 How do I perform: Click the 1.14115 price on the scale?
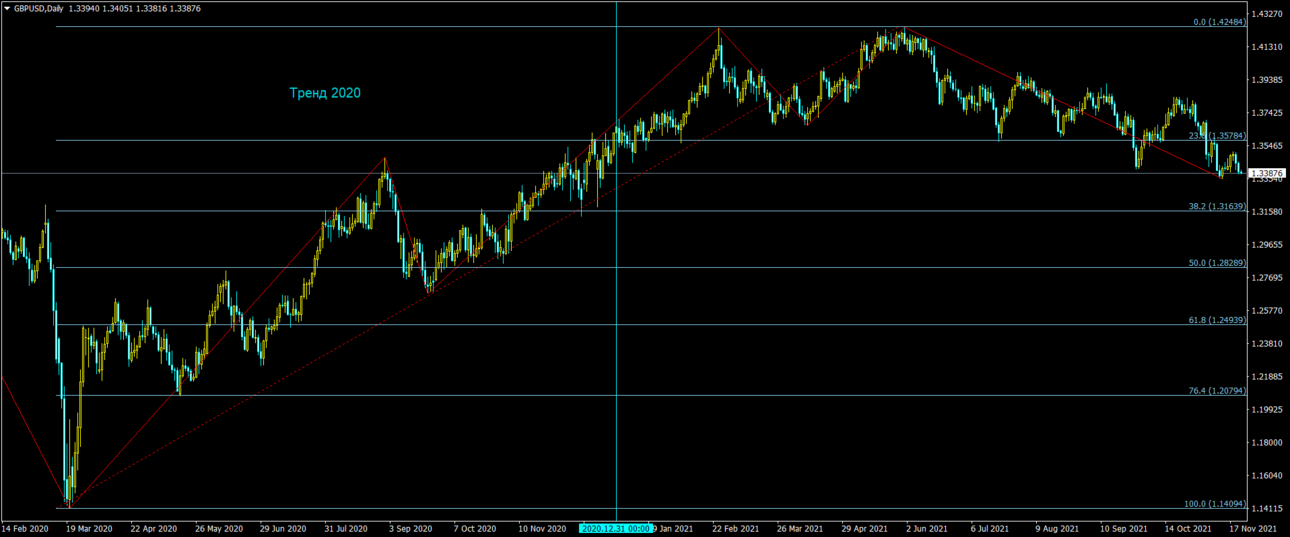(x=1268, y=509)
